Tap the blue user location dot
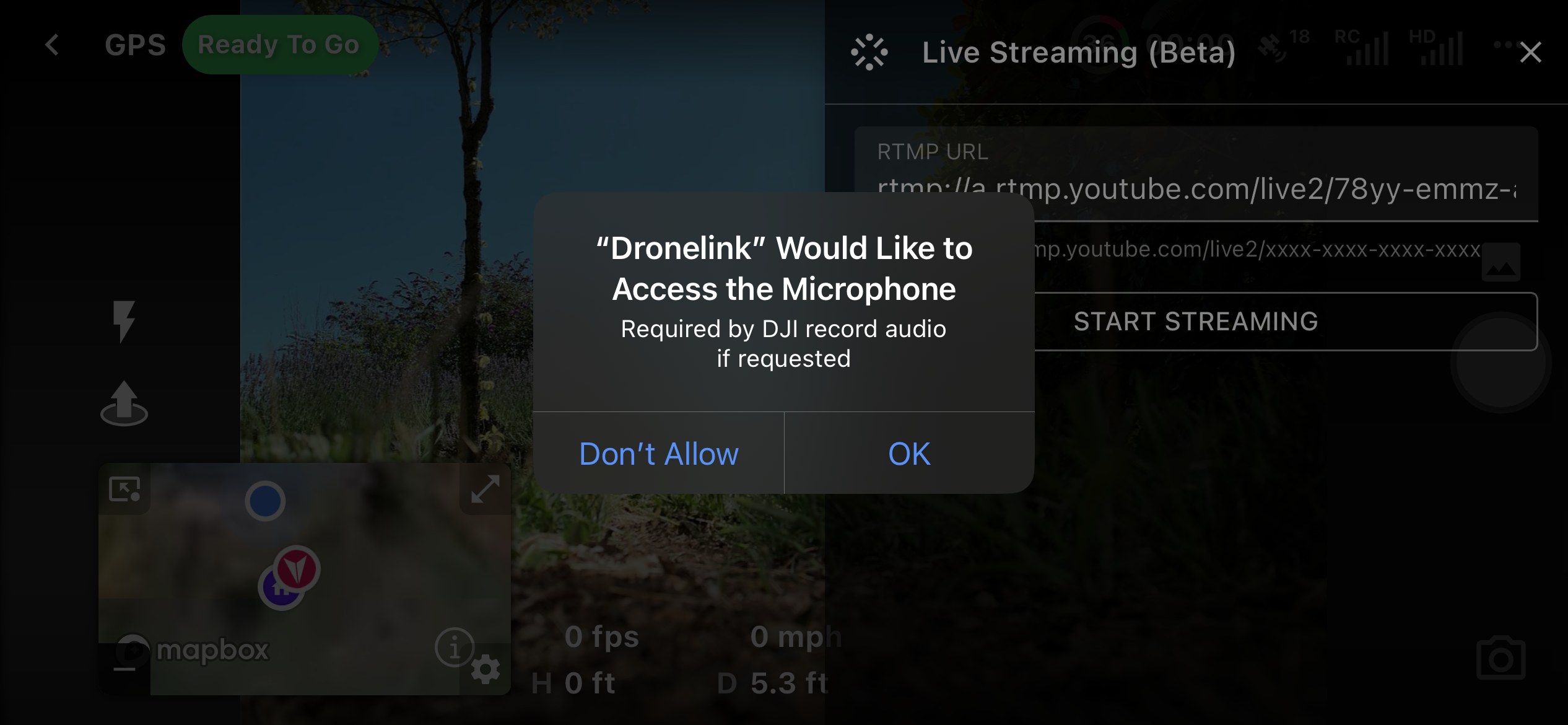 pos(265,501)
